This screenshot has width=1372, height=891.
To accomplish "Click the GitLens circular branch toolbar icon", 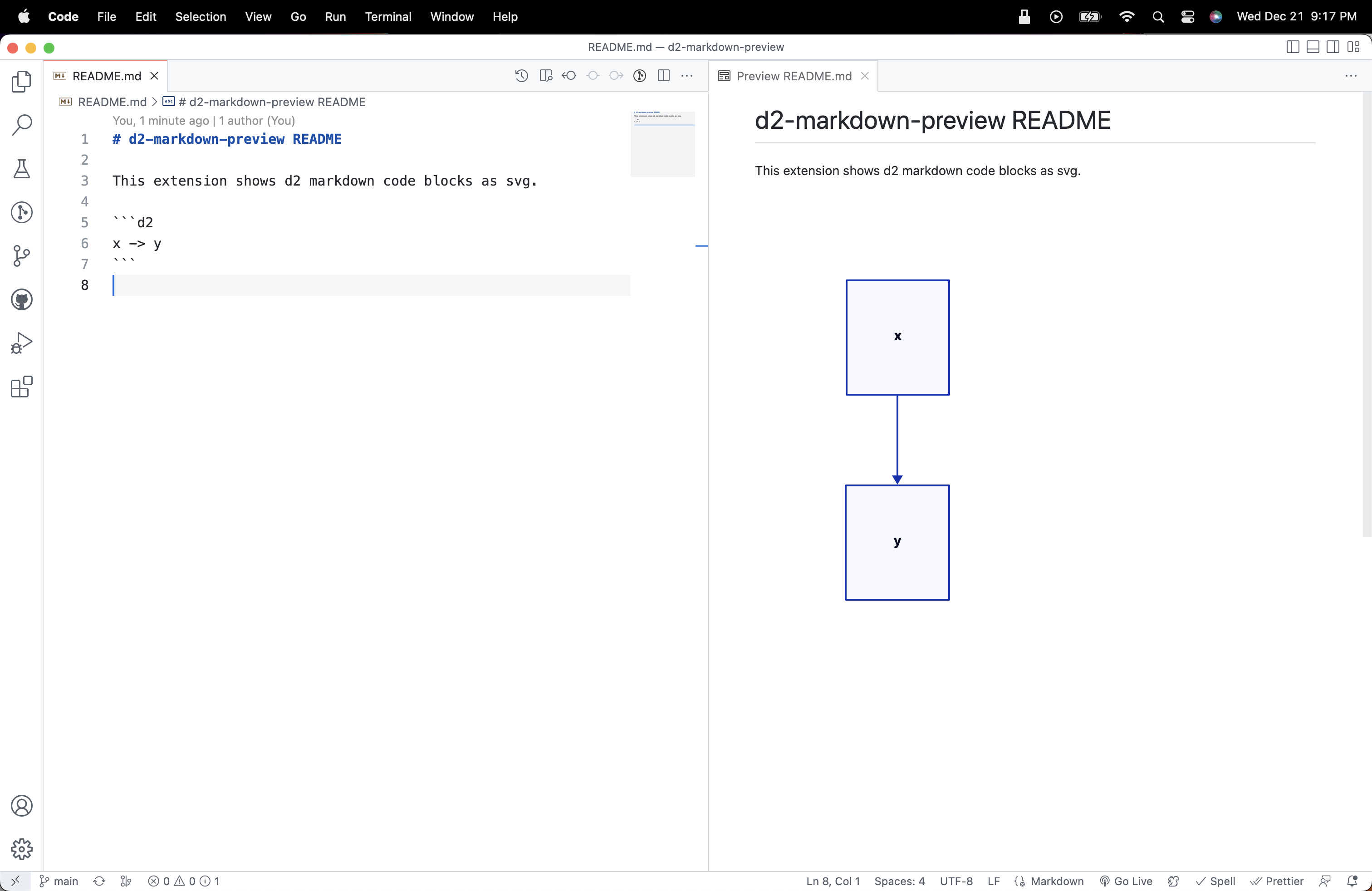I will [x=640, y=75].
